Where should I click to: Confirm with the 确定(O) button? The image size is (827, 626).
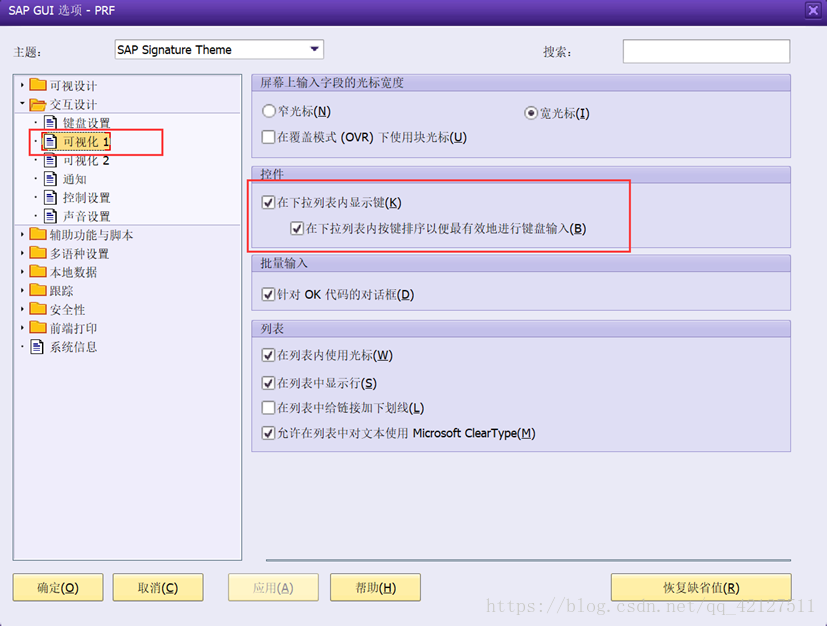coord(58,588)
